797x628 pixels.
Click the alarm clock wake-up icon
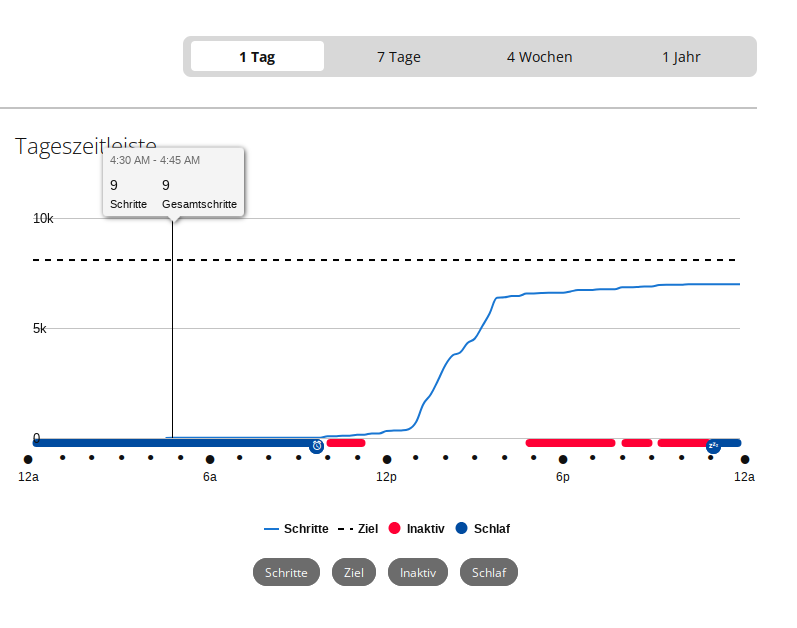click(317, 446)
